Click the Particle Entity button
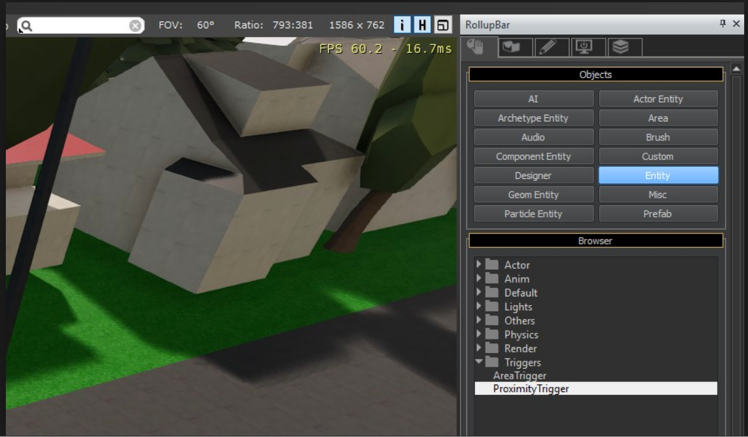The image size is (748, 437). [534, 213]
